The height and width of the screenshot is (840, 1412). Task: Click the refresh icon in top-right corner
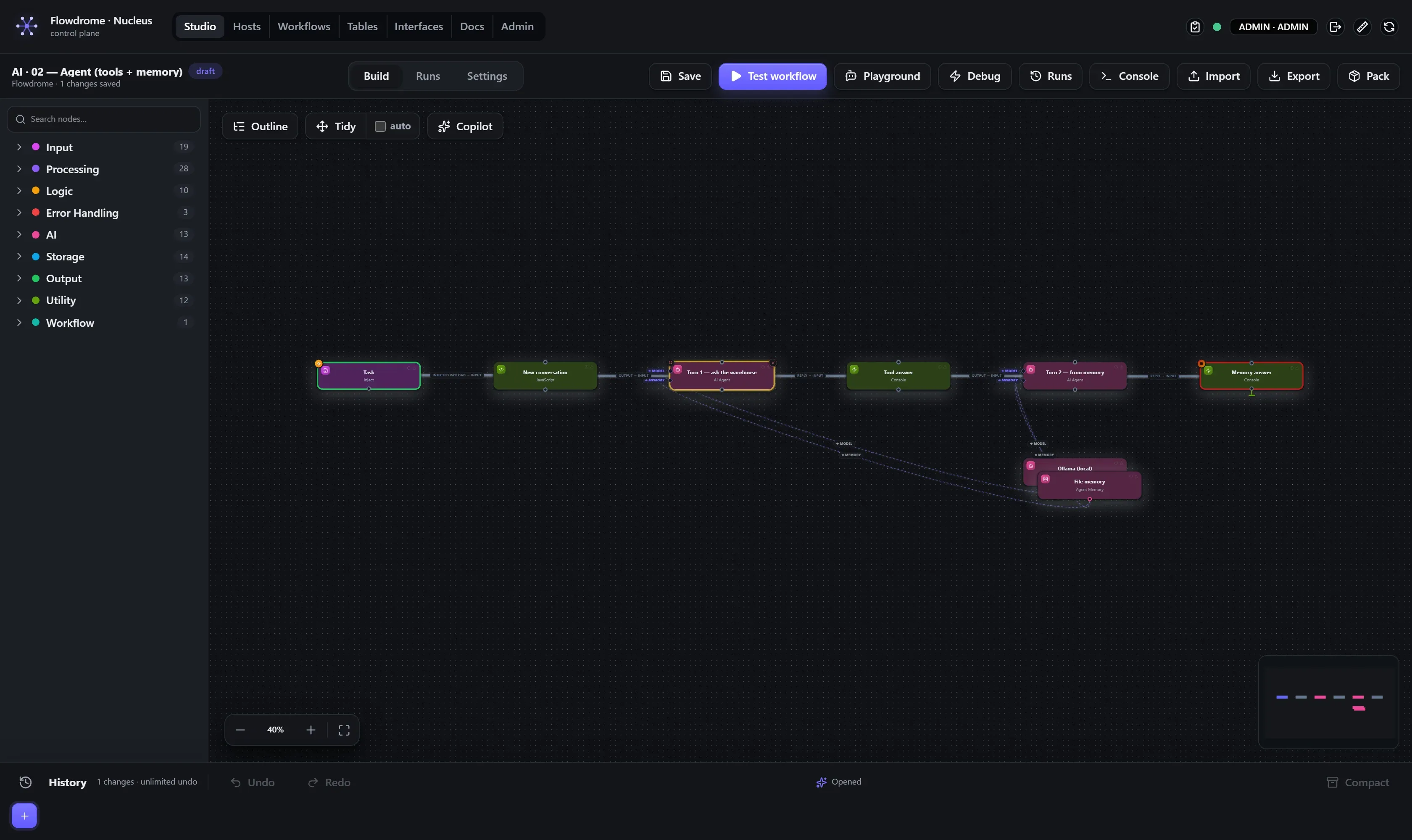coord(1389,26)
